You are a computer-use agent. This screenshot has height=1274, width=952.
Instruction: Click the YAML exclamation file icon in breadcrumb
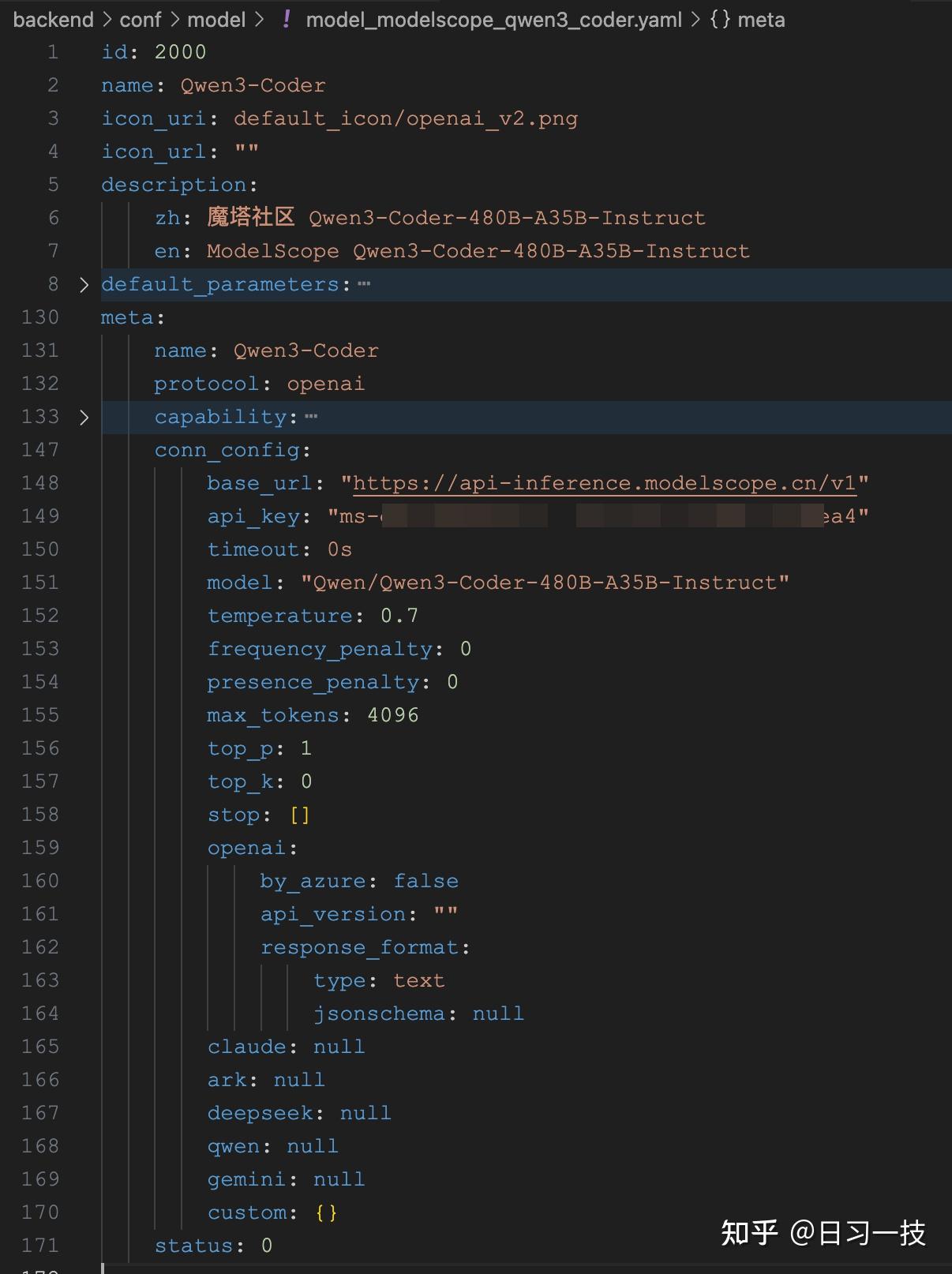286,19
